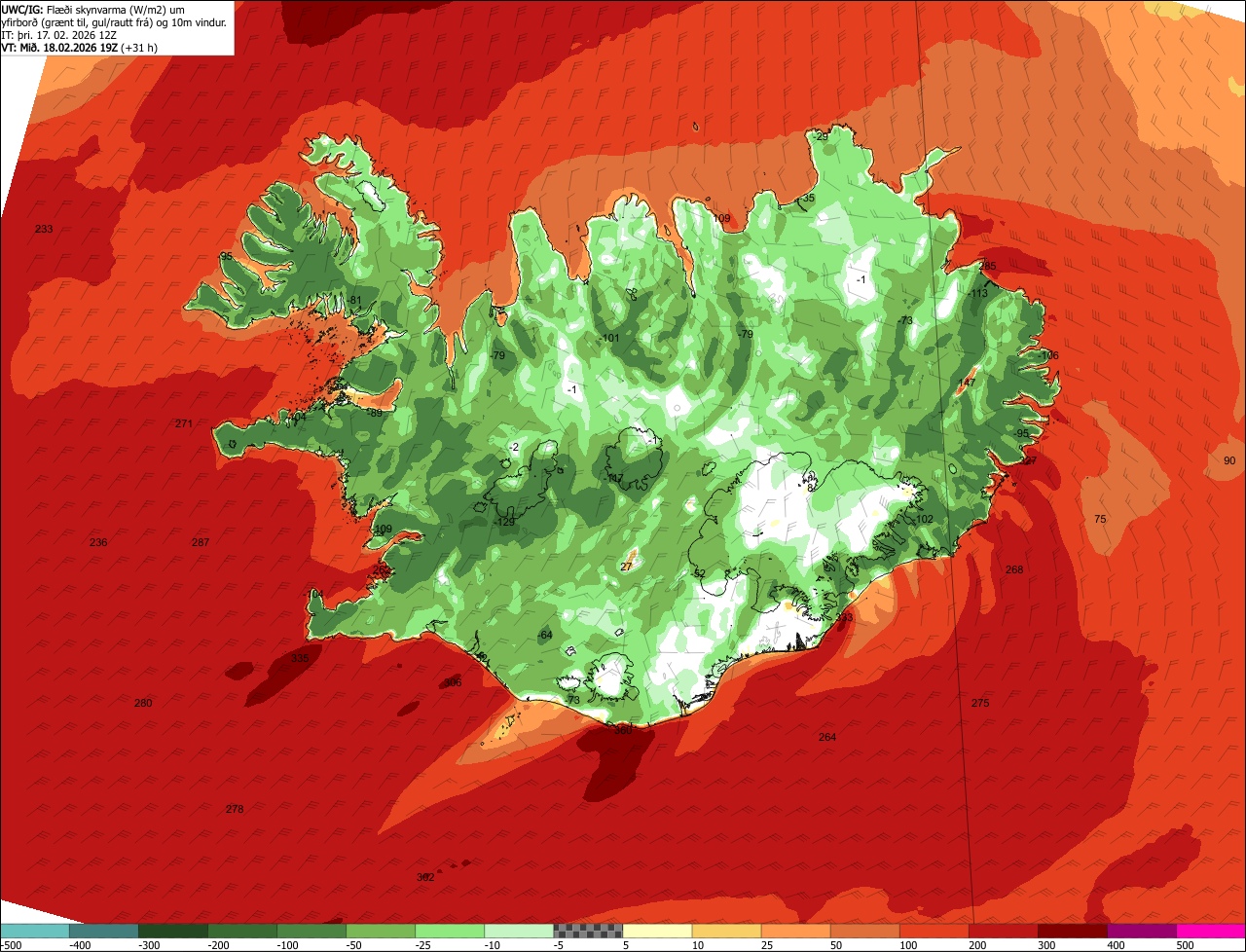Click the light green legend swatch between -25 and -10
The height and width of the screenshot is (952, 1246).
[x=450, y=931]
